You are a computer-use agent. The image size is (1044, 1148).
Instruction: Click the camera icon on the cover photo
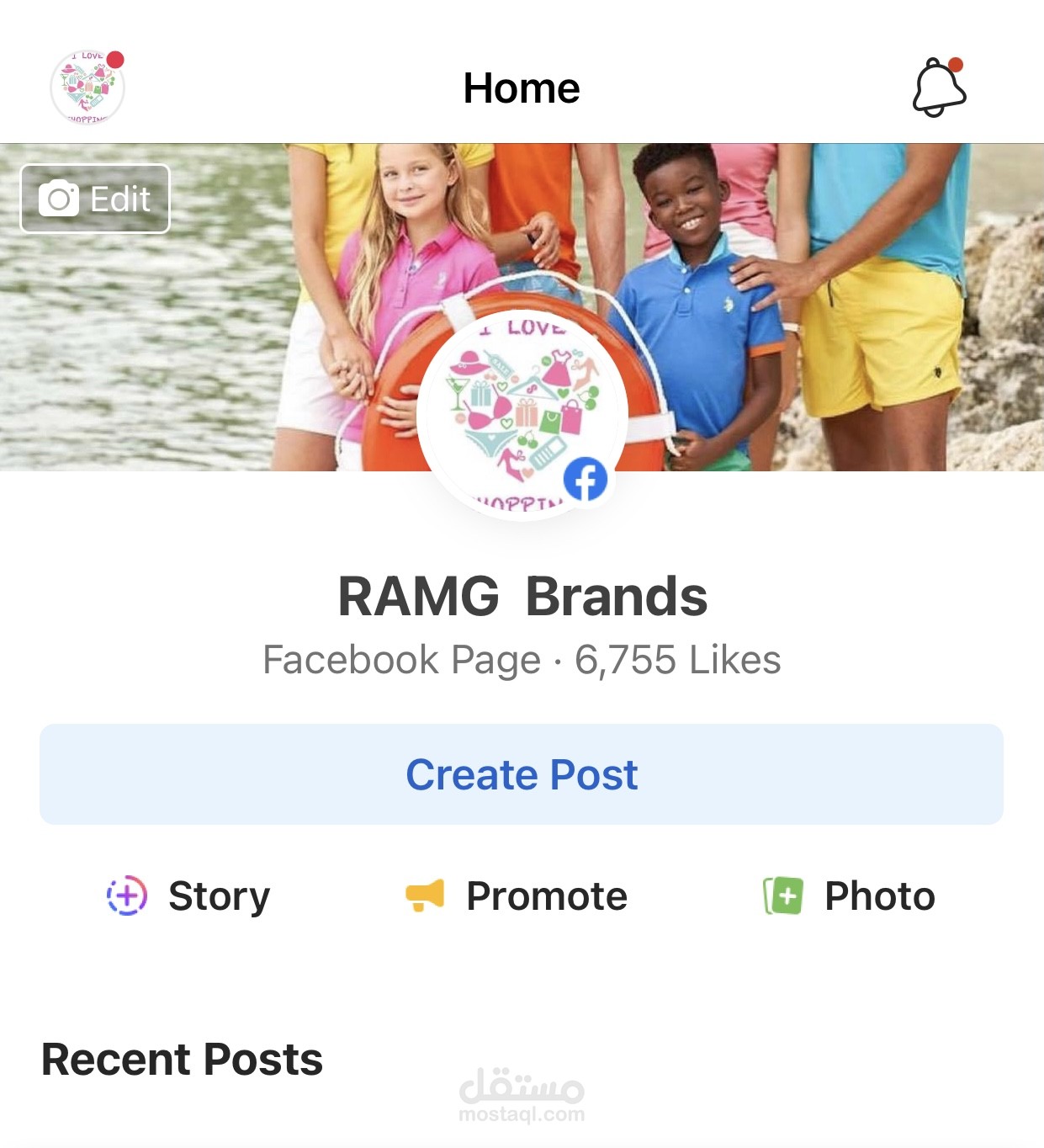coord(59,199)
